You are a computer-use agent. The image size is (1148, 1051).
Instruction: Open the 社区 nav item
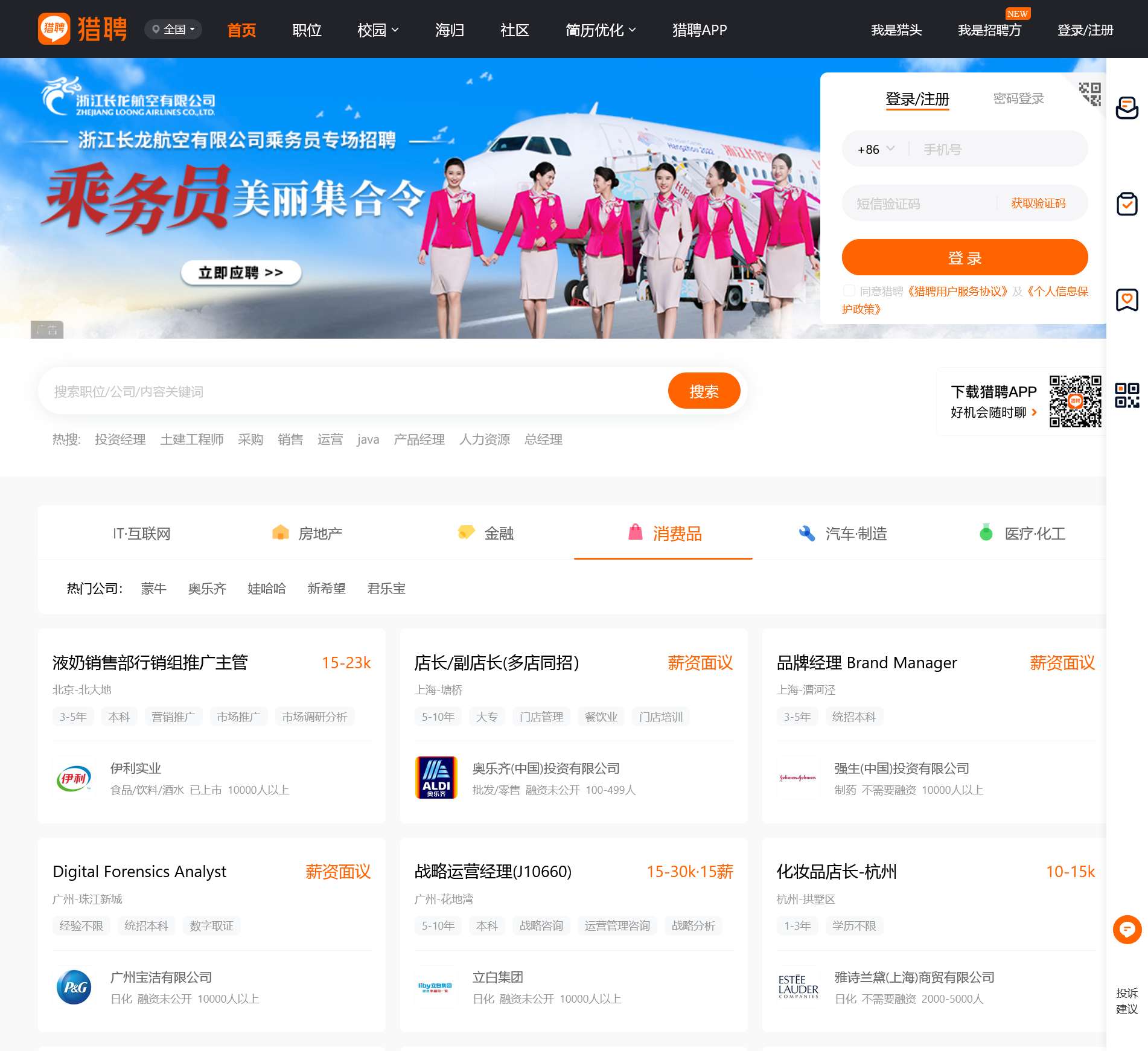click(x=515, y=30)
